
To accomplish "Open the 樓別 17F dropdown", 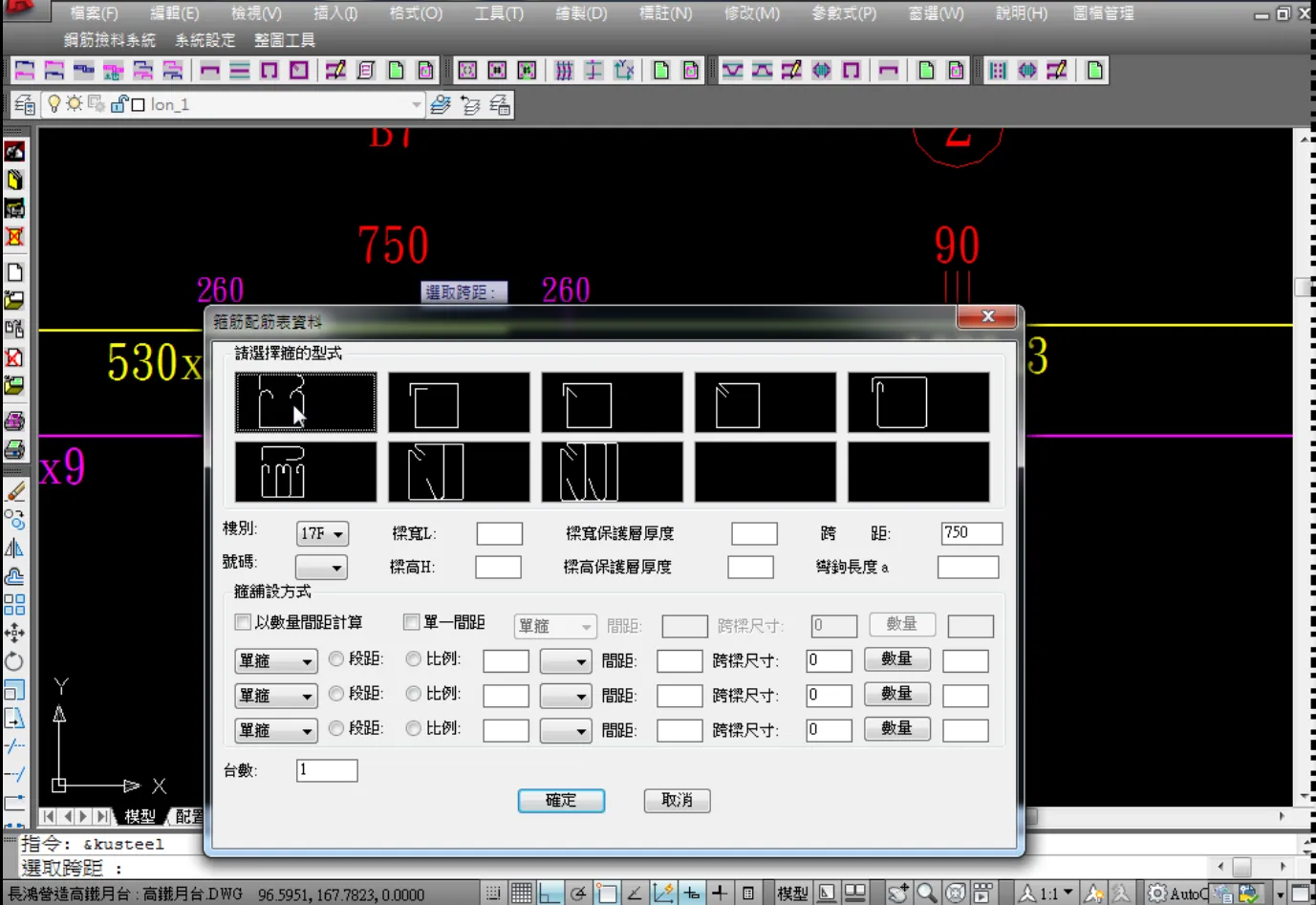I will click(x=322, y=533).
